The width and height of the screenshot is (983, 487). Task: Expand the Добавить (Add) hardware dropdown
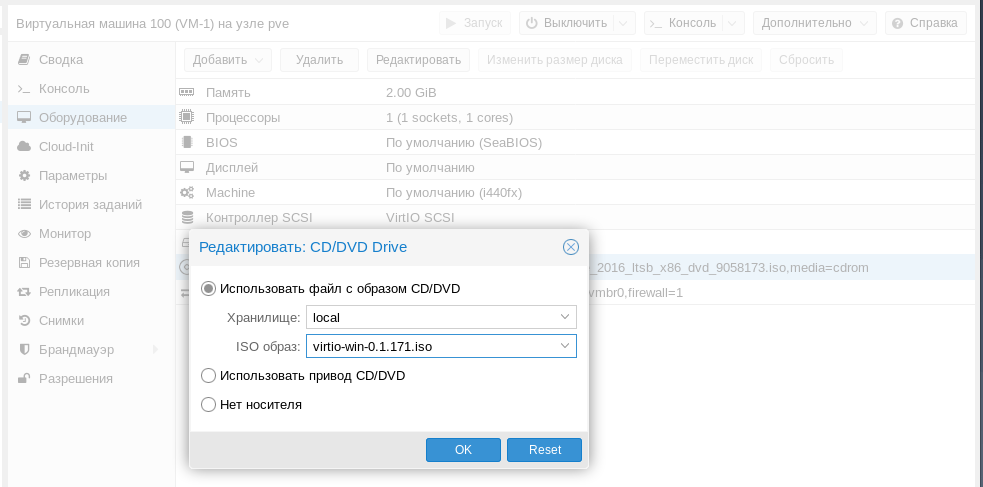[229, 60]
